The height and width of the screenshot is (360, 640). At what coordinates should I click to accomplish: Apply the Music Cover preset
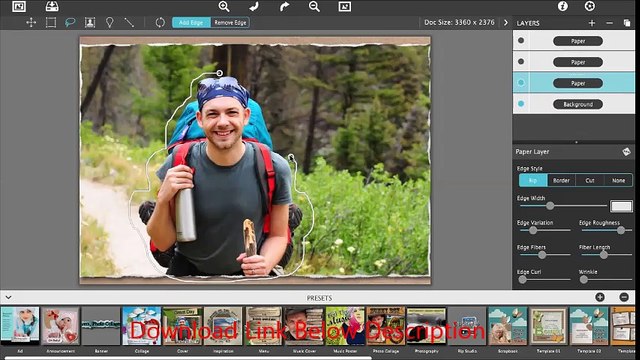304,326
